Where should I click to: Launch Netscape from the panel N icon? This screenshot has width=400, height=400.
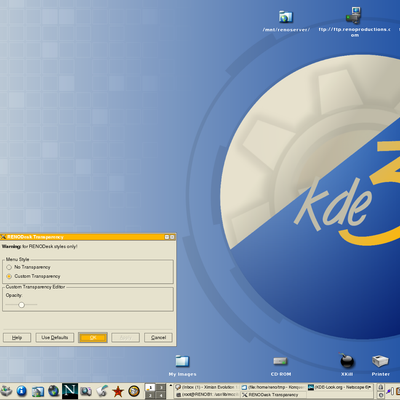(70, 391)
